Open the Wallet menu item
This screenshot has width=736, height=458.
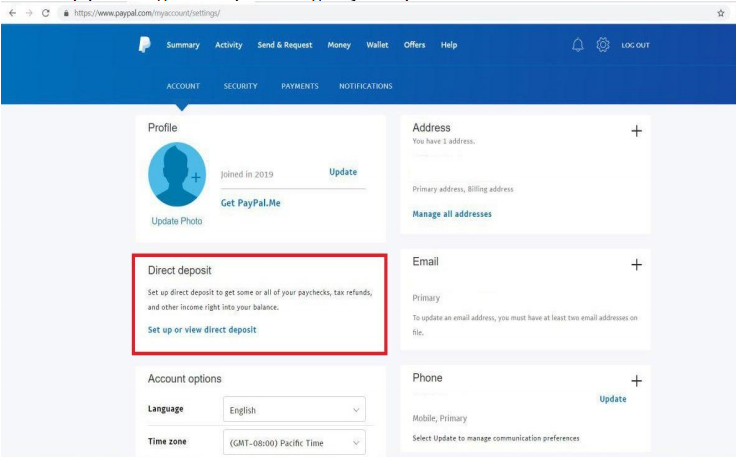[377, 45]
